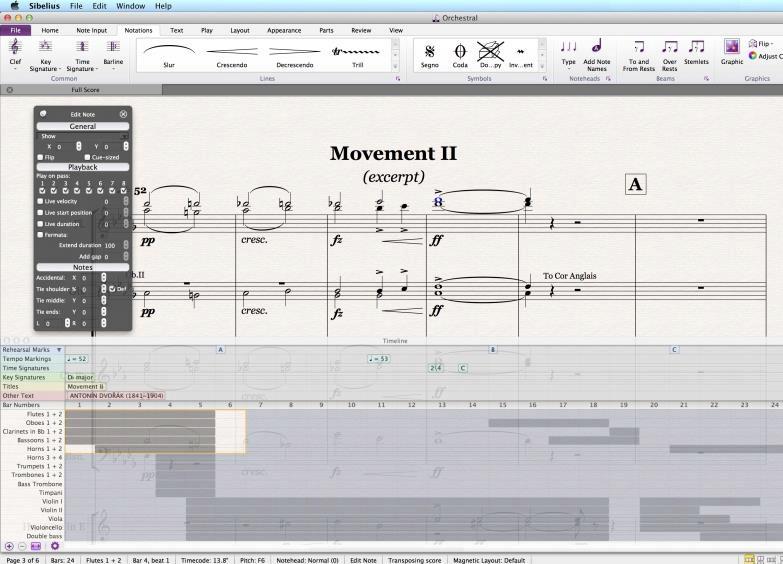Viewport: 783px width, 564px height.
Task: Collapse the Playback section header
Action: point(83,167)
